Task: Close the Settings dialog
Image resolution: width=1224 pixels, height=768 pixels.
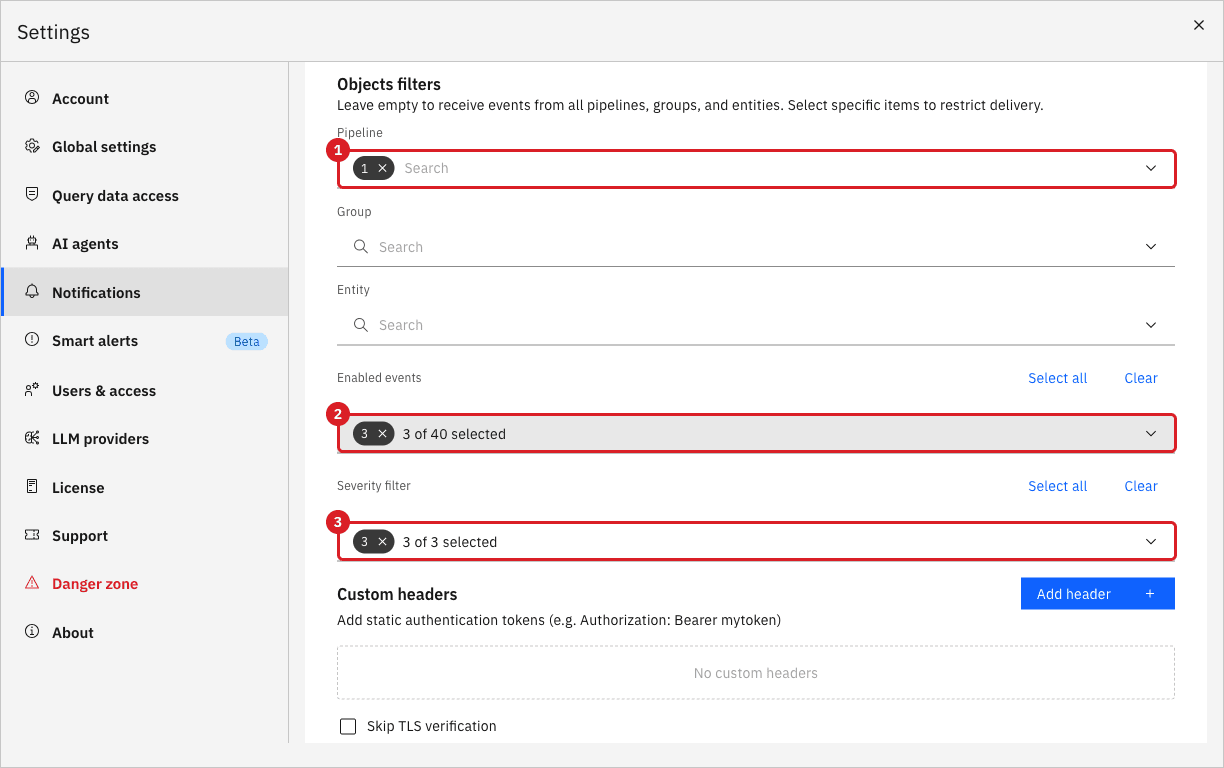Action: (x=1199, y=25)
